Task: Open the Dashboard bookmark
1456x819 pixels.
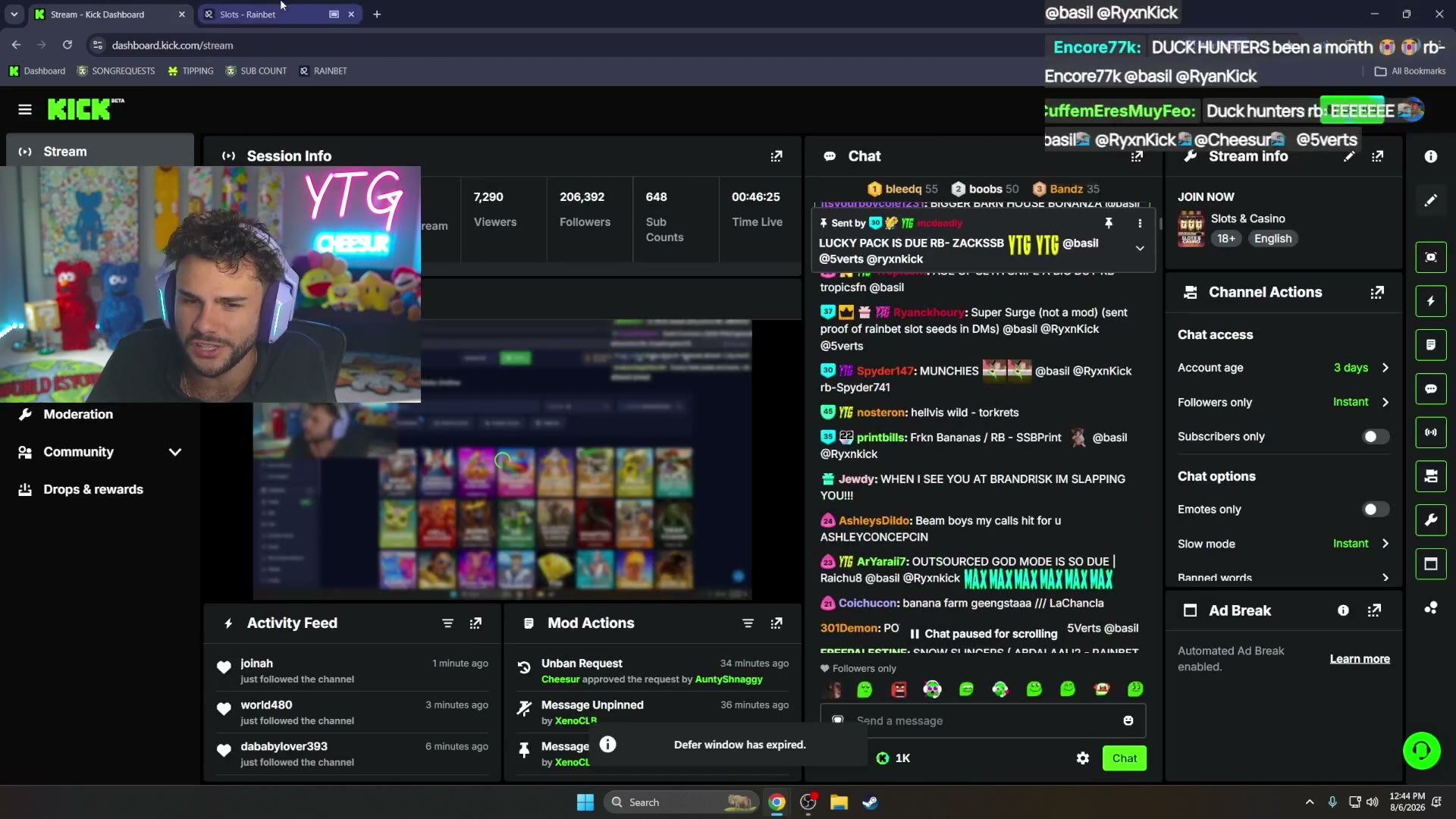Action: (37, 71)
